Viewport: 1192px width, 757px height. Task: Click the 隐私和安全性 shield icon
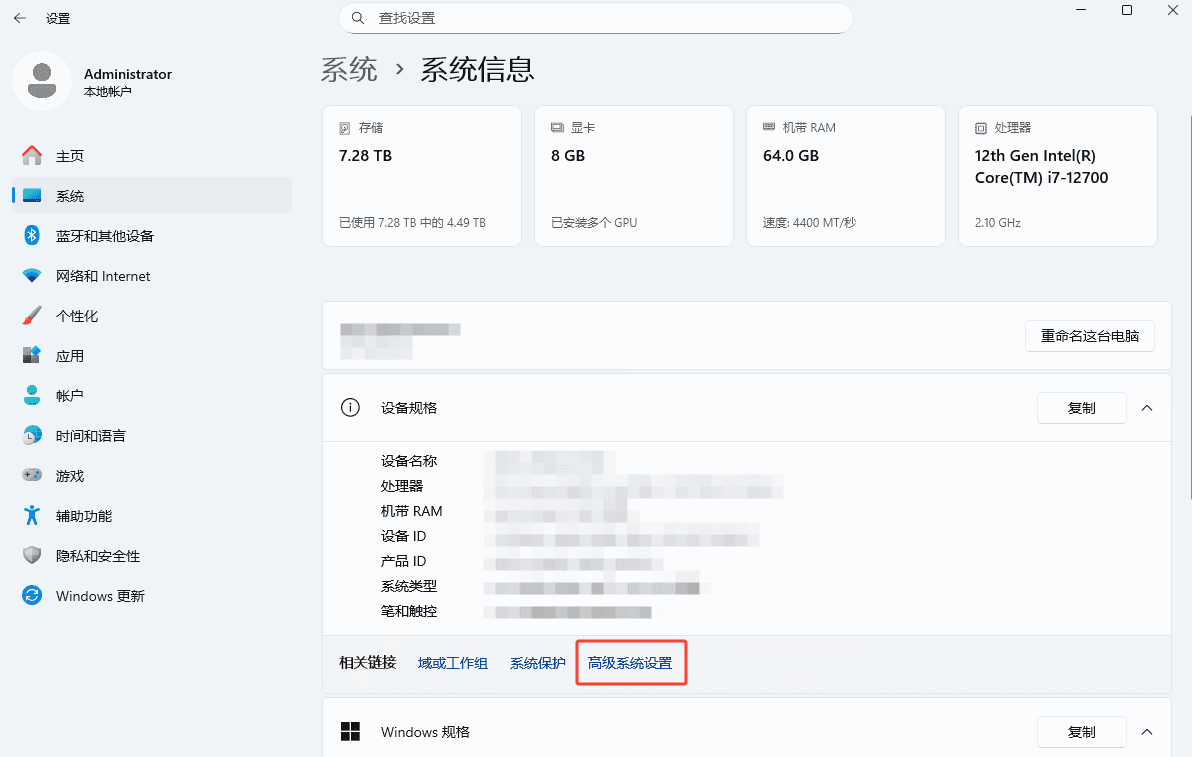pos(32,556)
